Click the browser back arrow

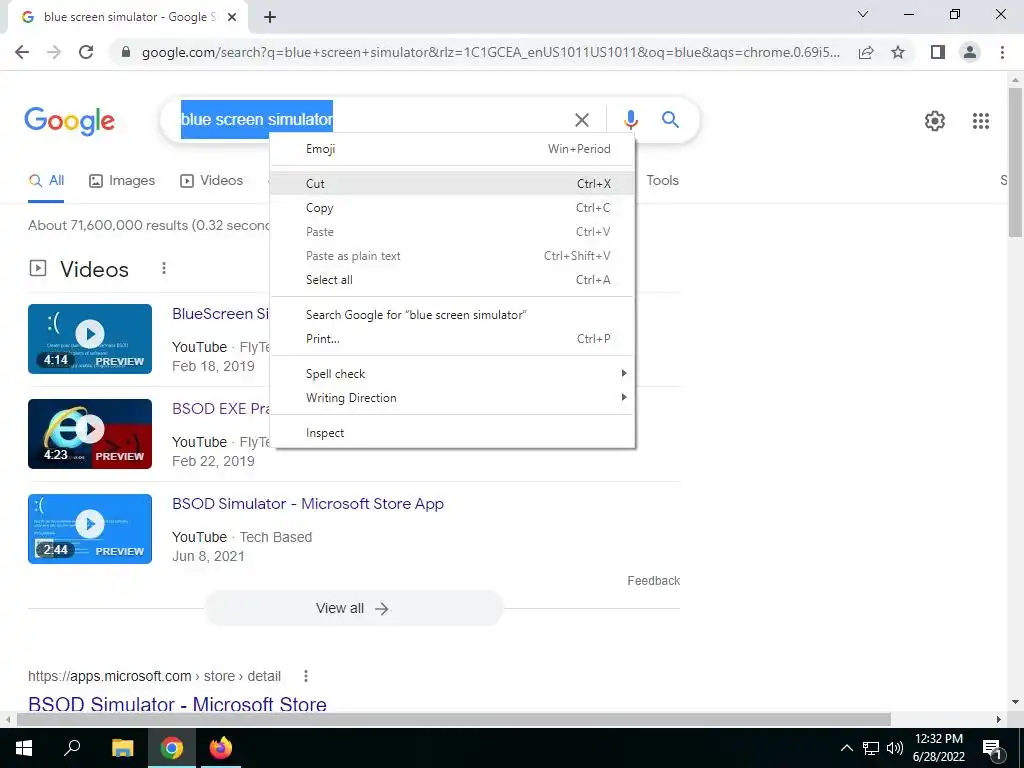point(22,52)
